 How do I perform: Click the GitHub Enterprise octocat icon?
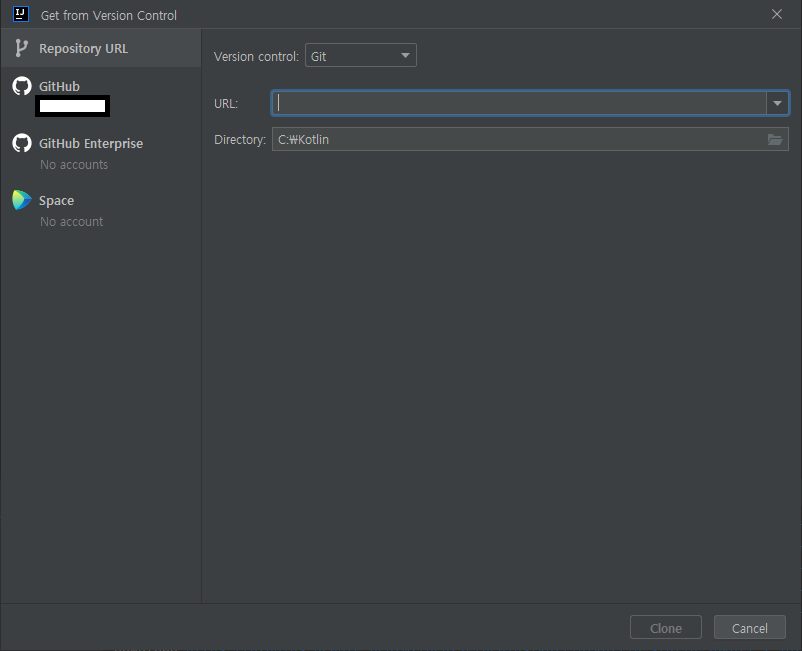coord(22,143)
